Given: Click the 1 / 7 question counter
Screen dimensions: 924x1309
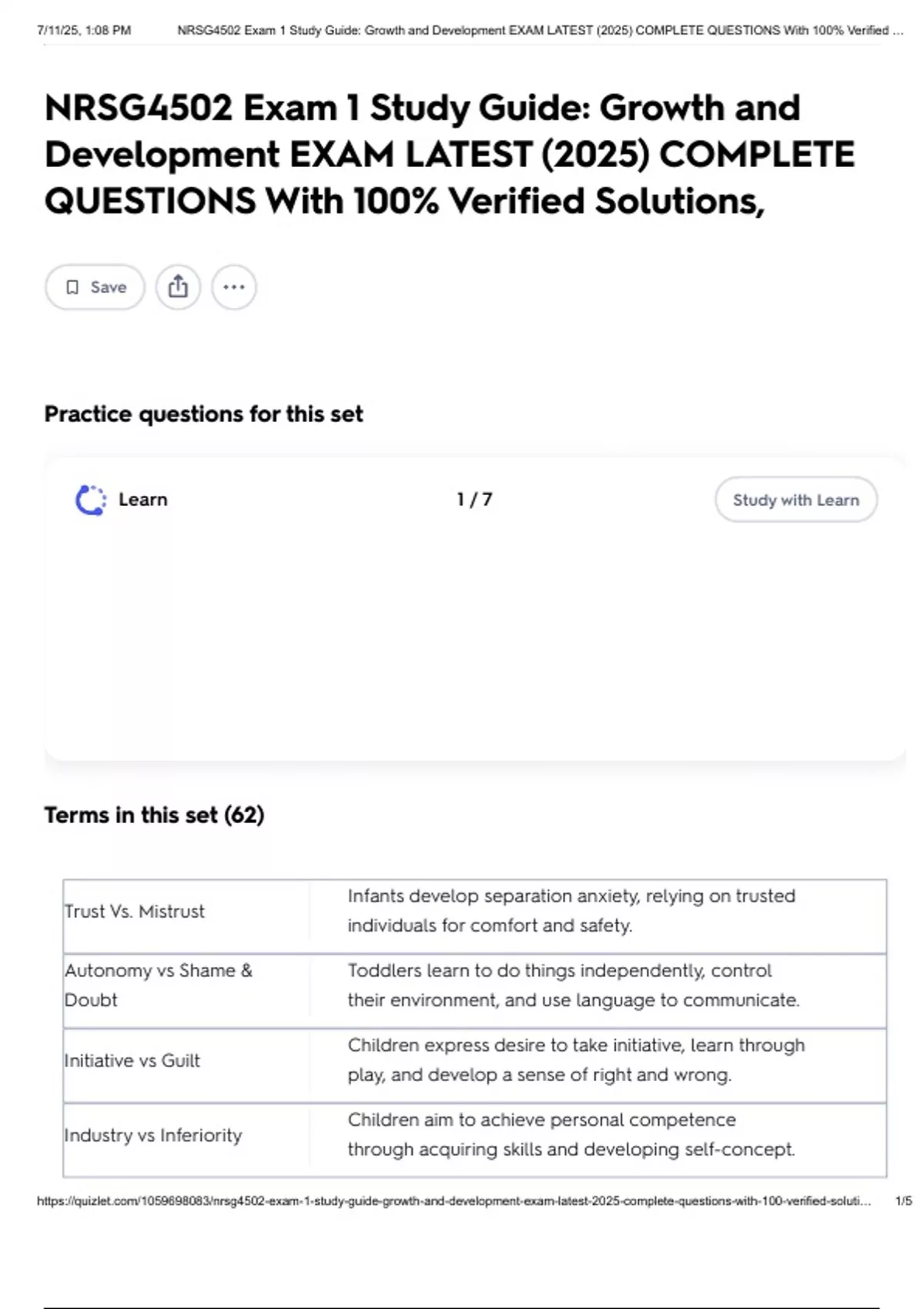Looking at the screenshot, I should (x=474, y=500).
